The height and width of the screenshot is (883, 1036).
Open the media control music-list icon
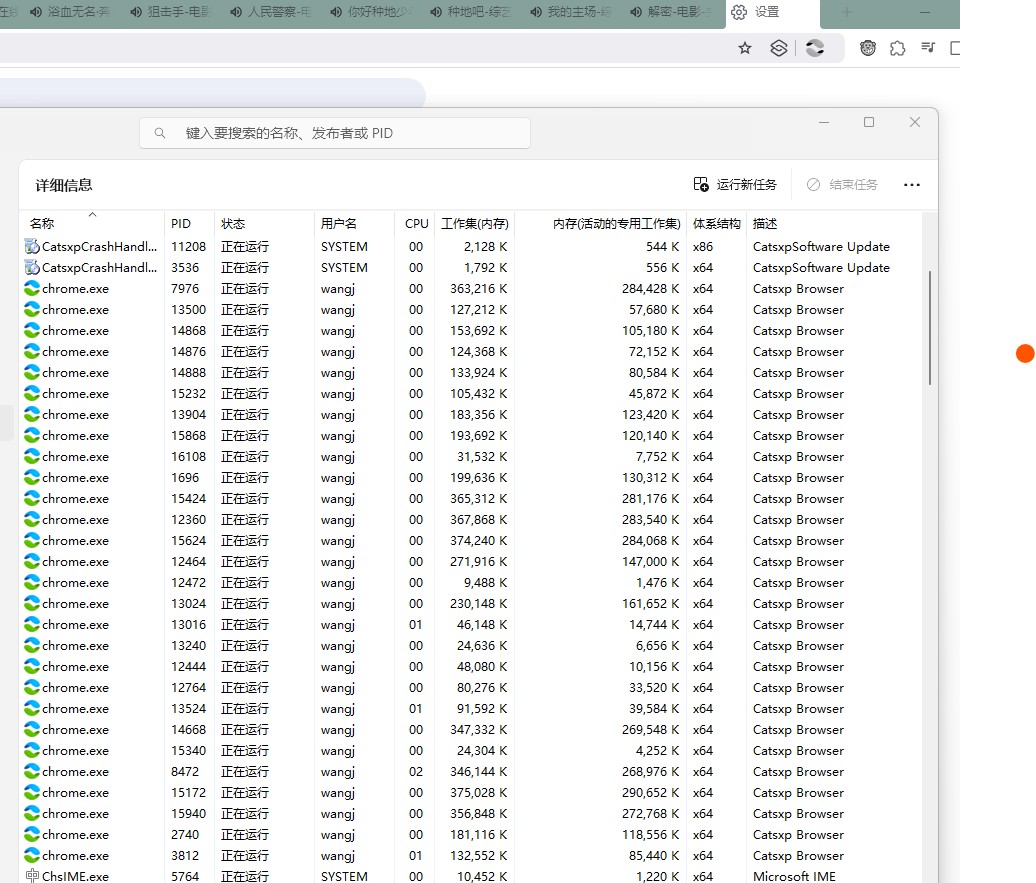click(928, 48)
